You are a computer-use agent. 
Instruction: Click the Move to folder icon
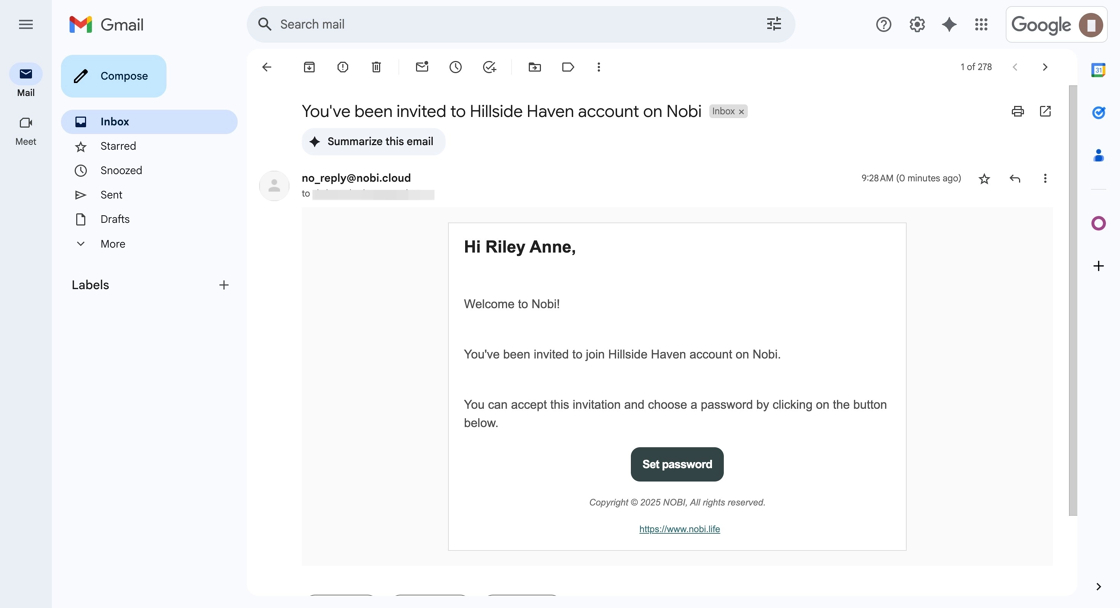click(x=535, y=67)
